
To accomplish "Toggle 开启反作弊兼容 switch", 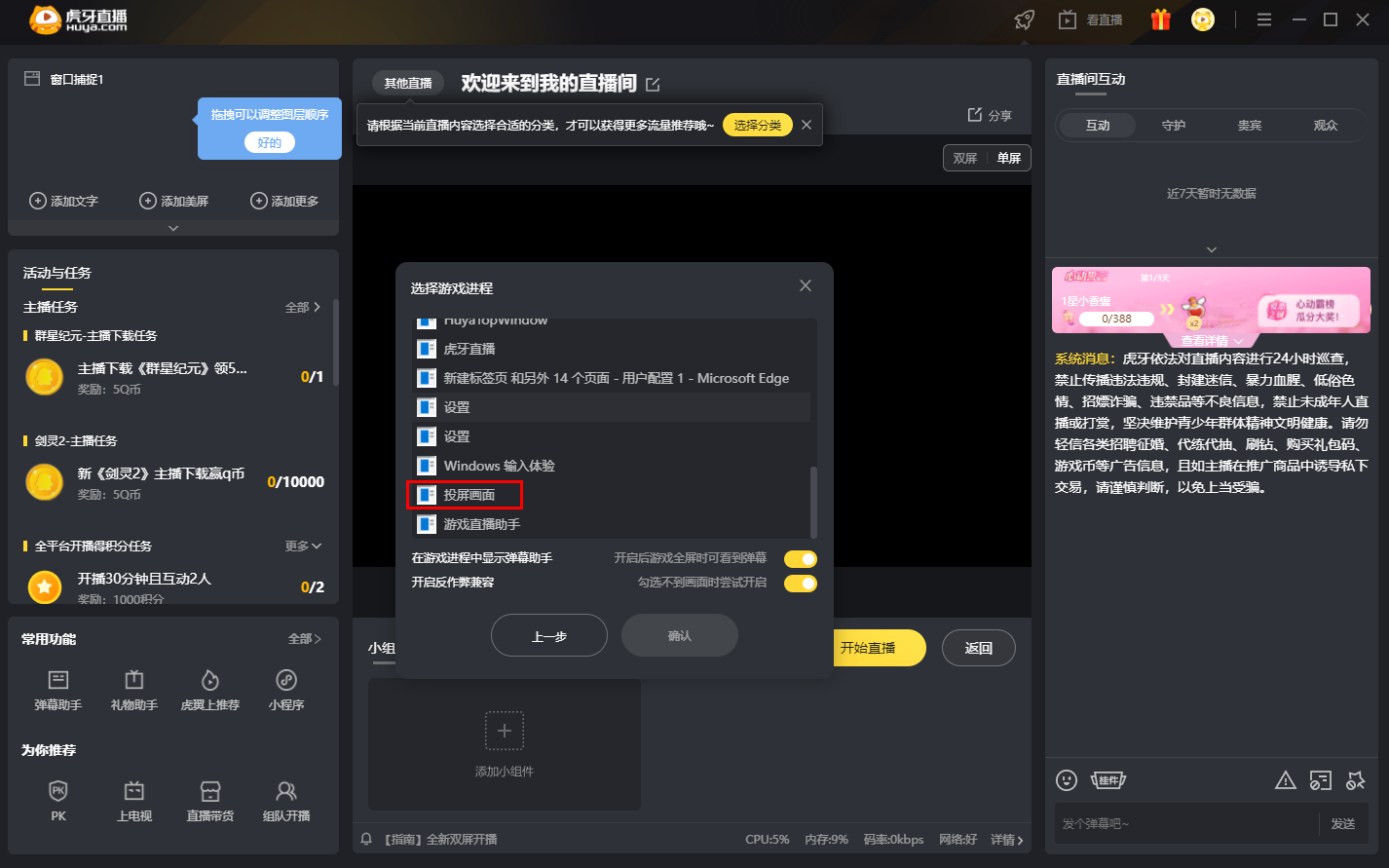I will [801, 583].
